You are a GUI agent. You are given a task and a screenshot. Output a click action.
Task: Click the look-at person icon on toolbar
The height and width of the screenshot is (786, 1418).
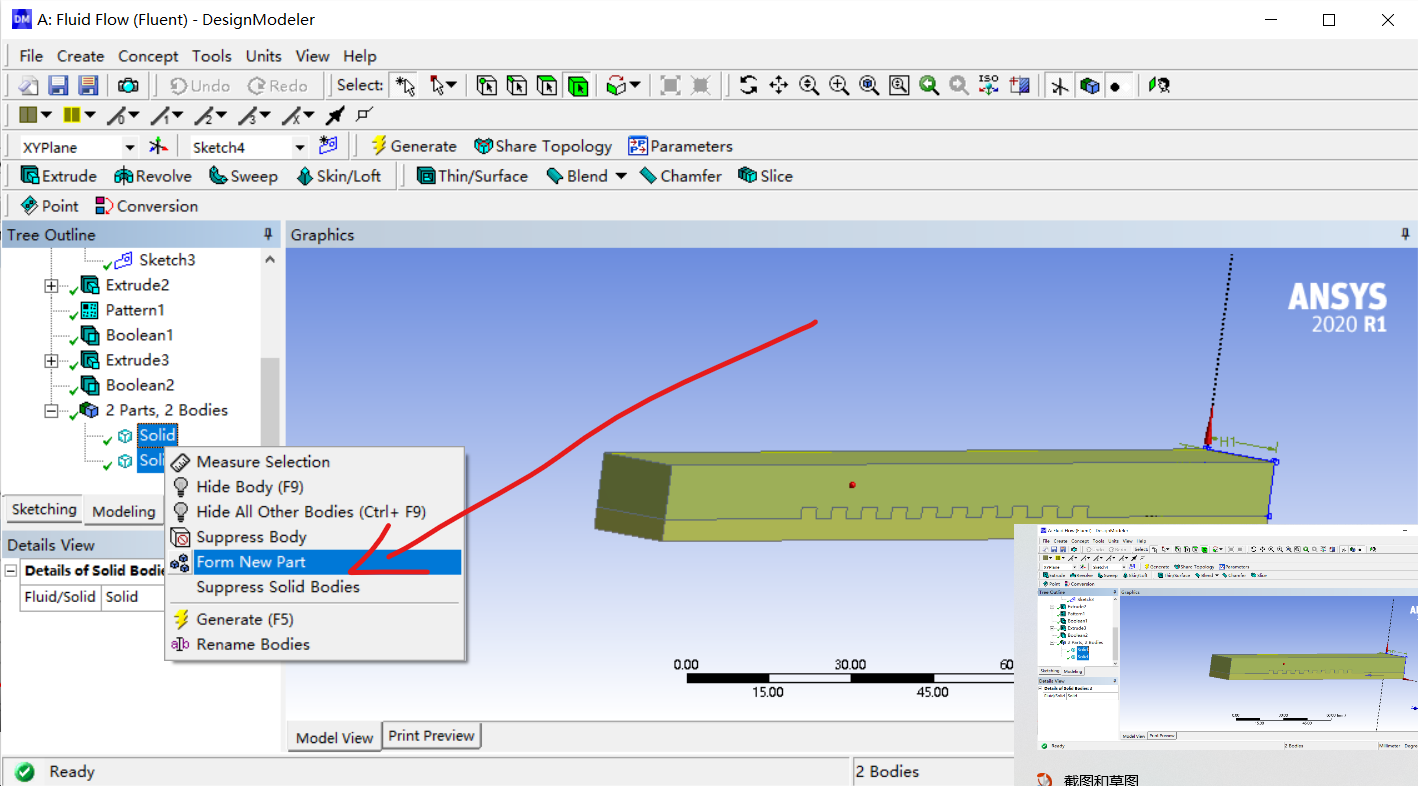coord(1159,86)
